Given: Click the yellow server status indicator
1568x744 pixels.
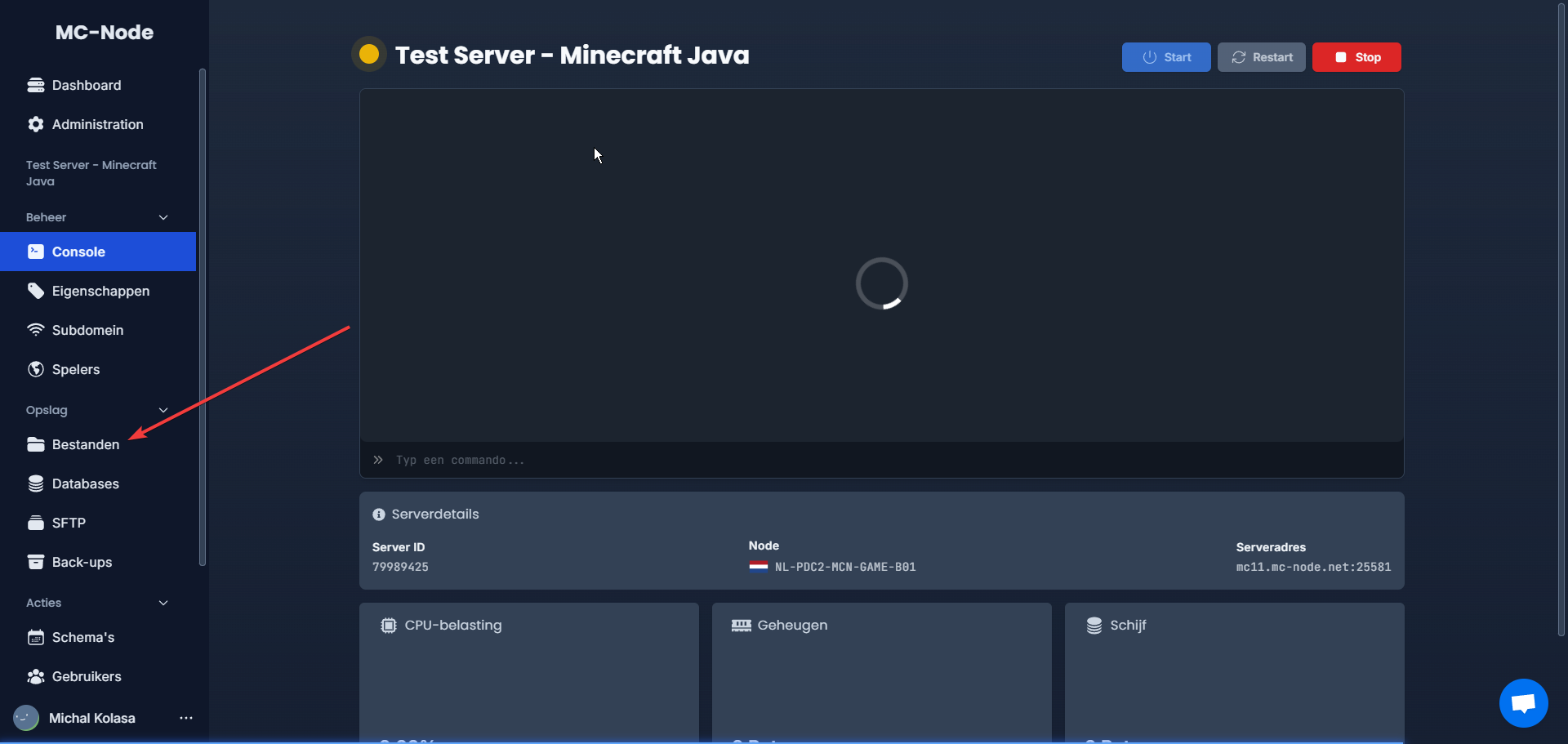Looking at the screenshot, I should point(369,54).
